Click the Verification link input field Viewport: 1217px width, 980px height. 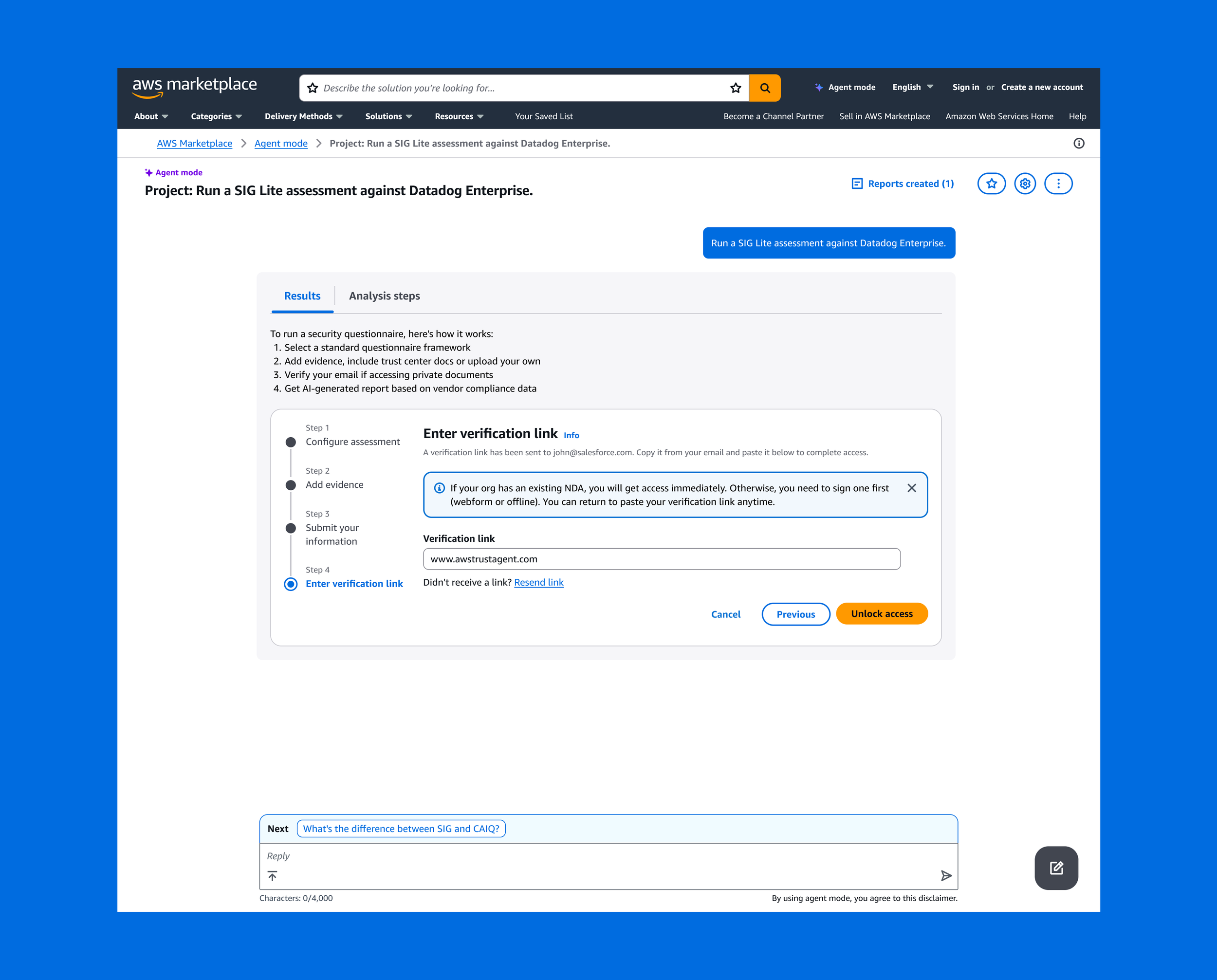(662, 559)
